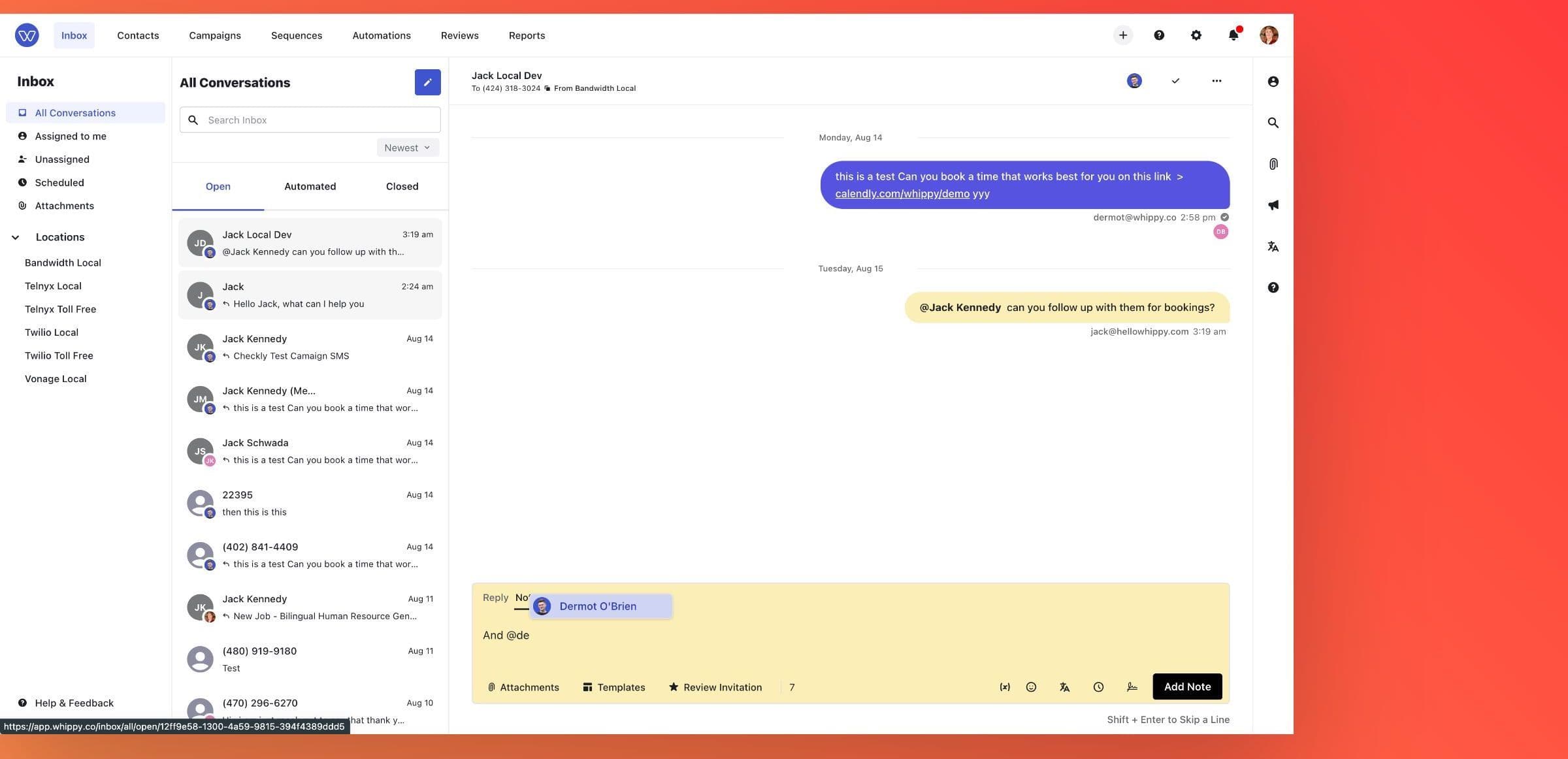Screen dimensions: 1568x759
Task: Open the translation tool in the right sidebar
Action: (1273, 246)
